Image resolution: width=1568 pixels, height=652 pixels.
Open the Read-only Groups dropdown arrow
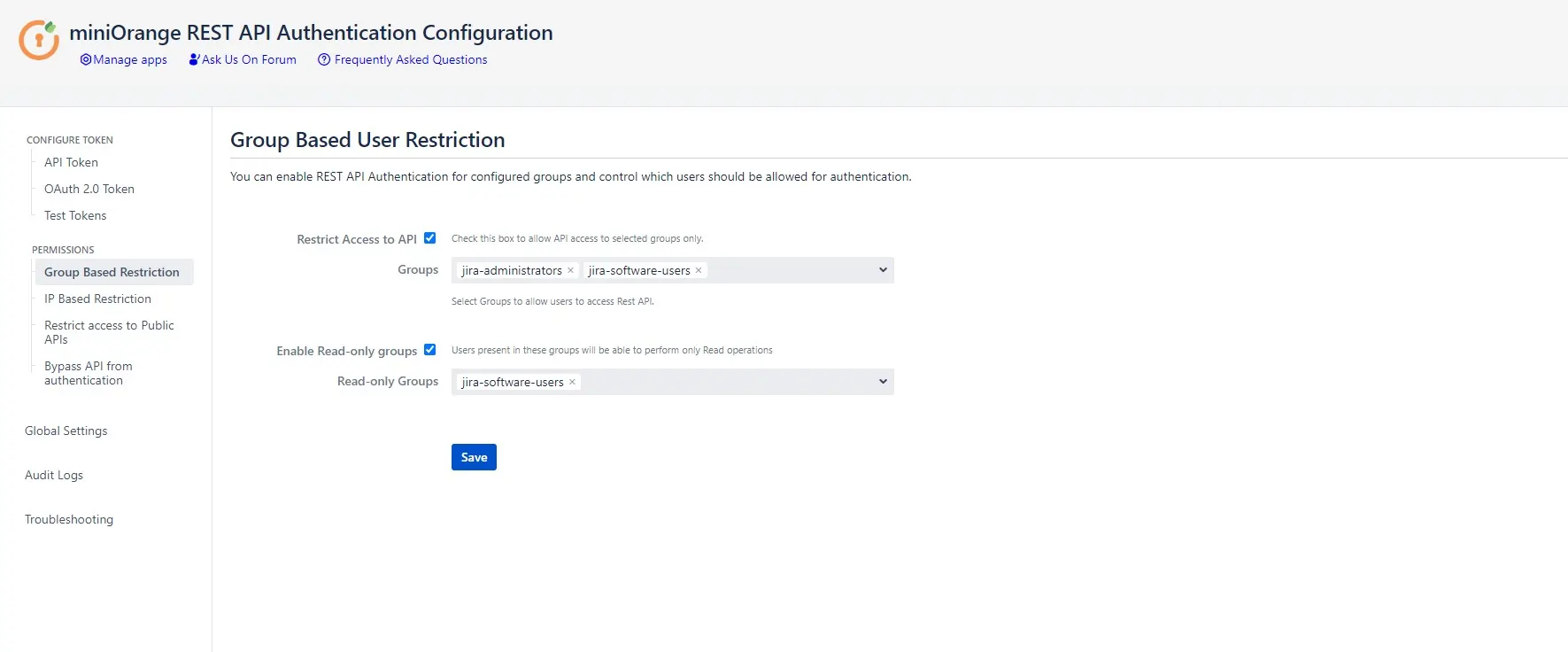click(883, 382)
